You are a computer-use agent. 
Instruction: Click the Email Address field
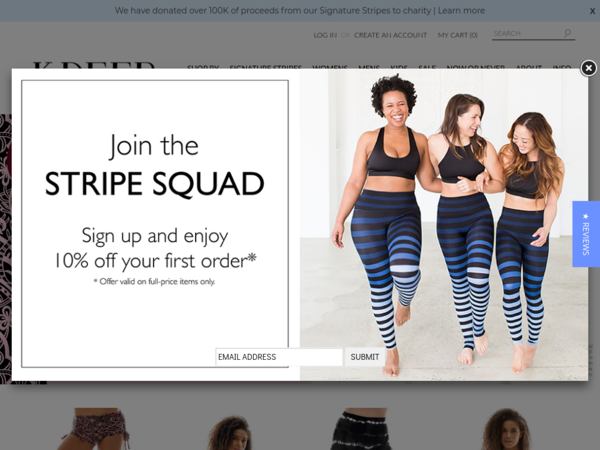pyautogui.click(x=279, y=357)
